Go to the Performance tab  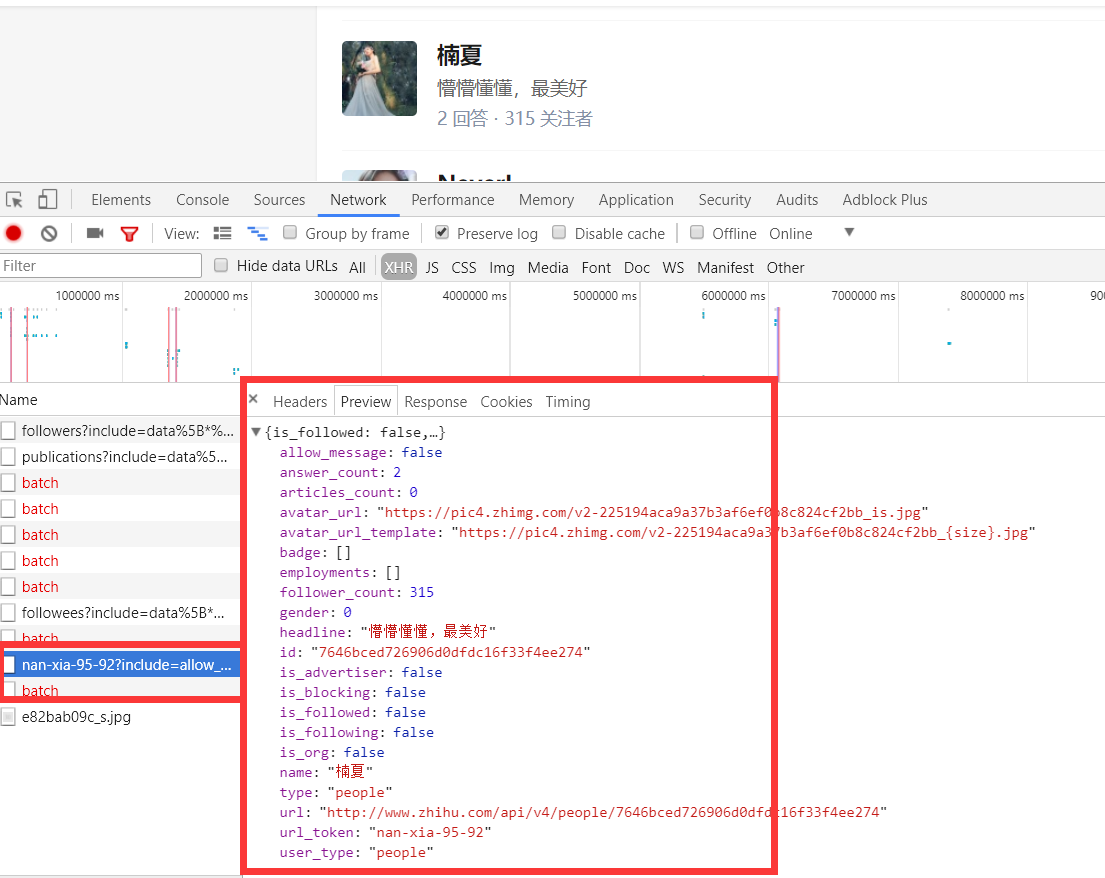pos(452,200)
